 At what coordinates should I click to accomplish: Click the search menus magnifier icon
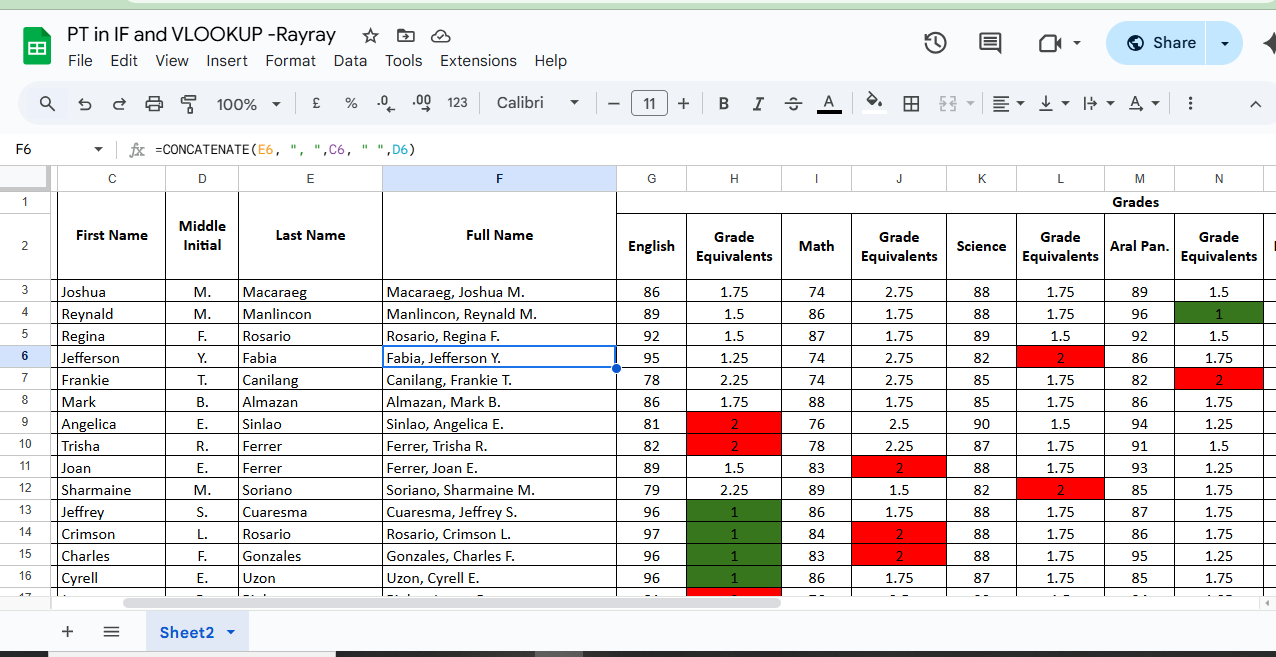(x=47, y=103)
